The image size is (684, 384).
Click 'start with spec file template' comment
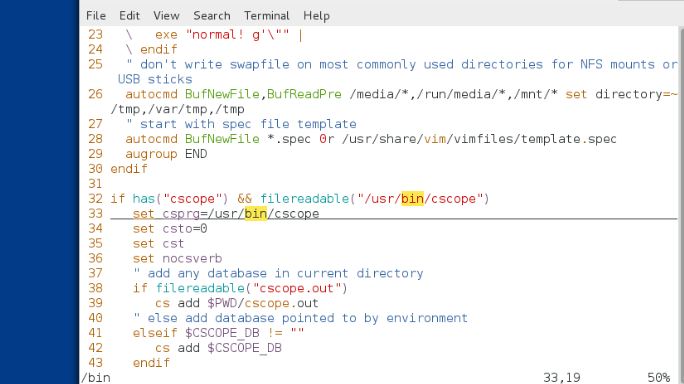[248, 124]
